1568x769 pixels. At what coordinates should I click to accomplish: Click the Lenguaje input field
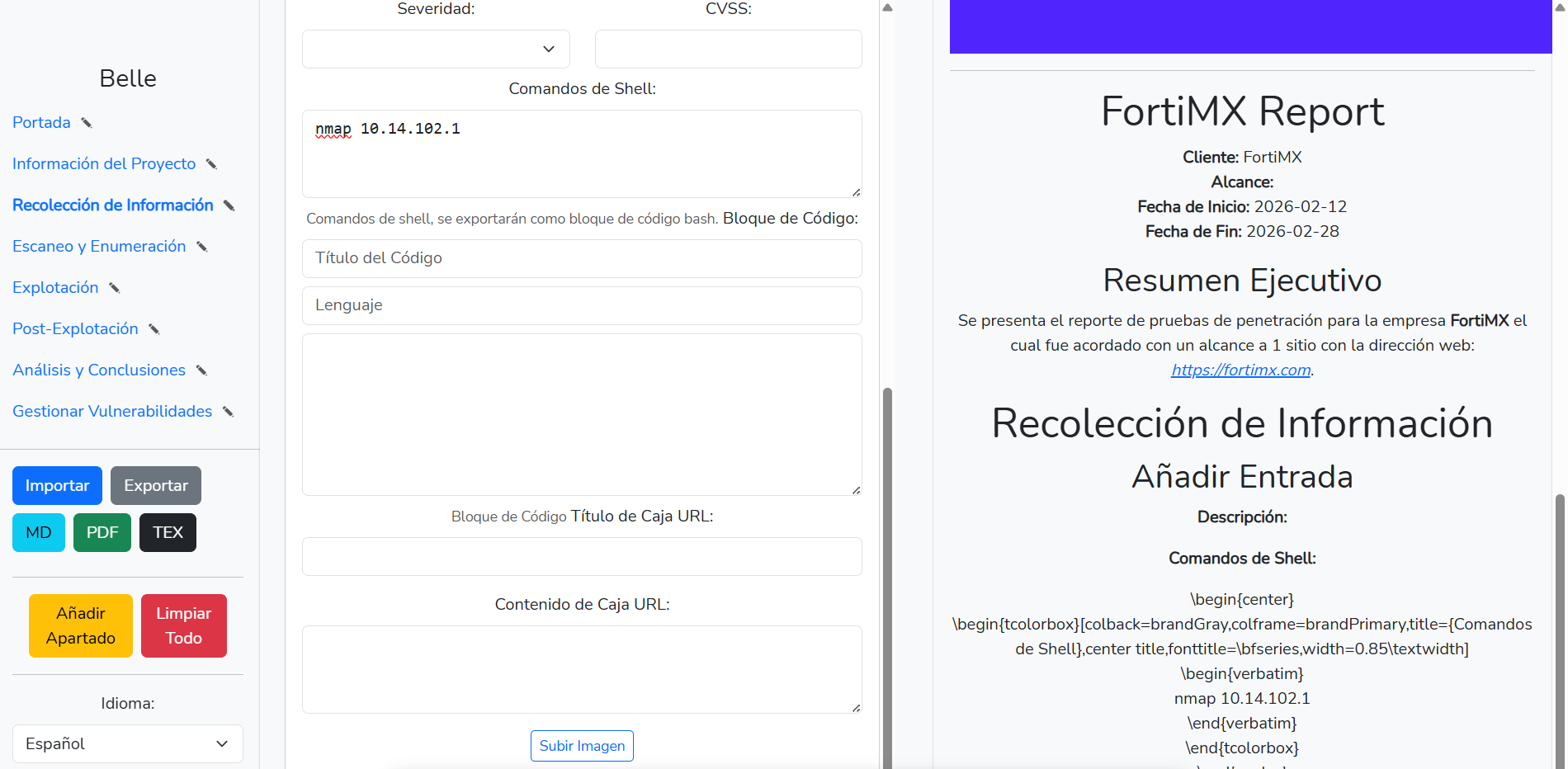pos(582,305)
